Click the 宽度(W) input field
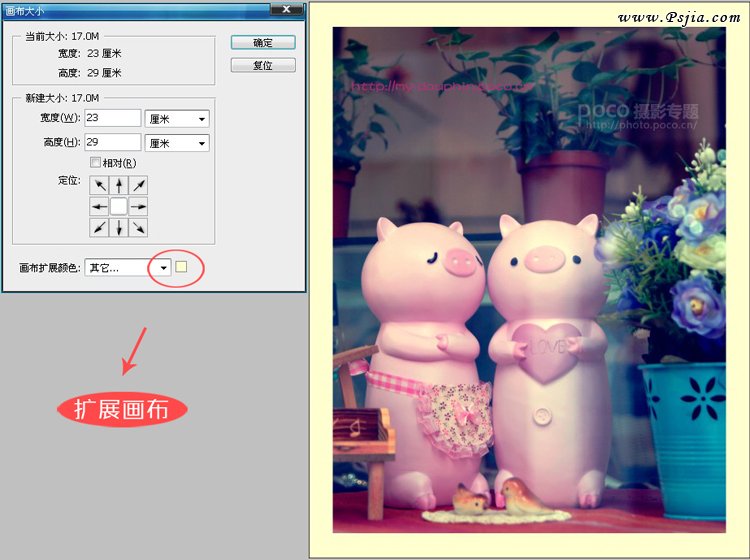The image size is (750, 560). (113, 118)
